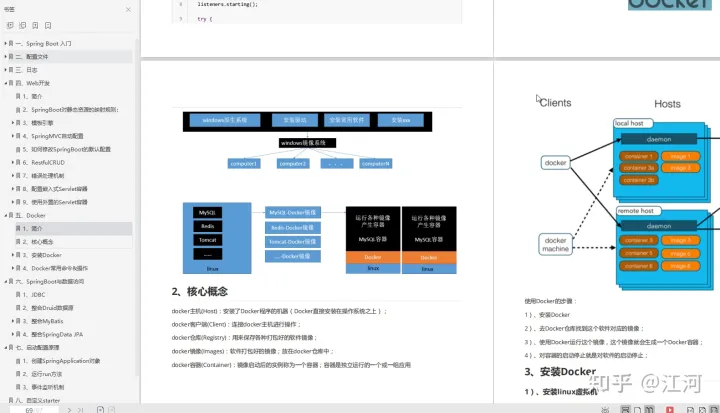Click the page number field showing 69

[x=34, y=410]
